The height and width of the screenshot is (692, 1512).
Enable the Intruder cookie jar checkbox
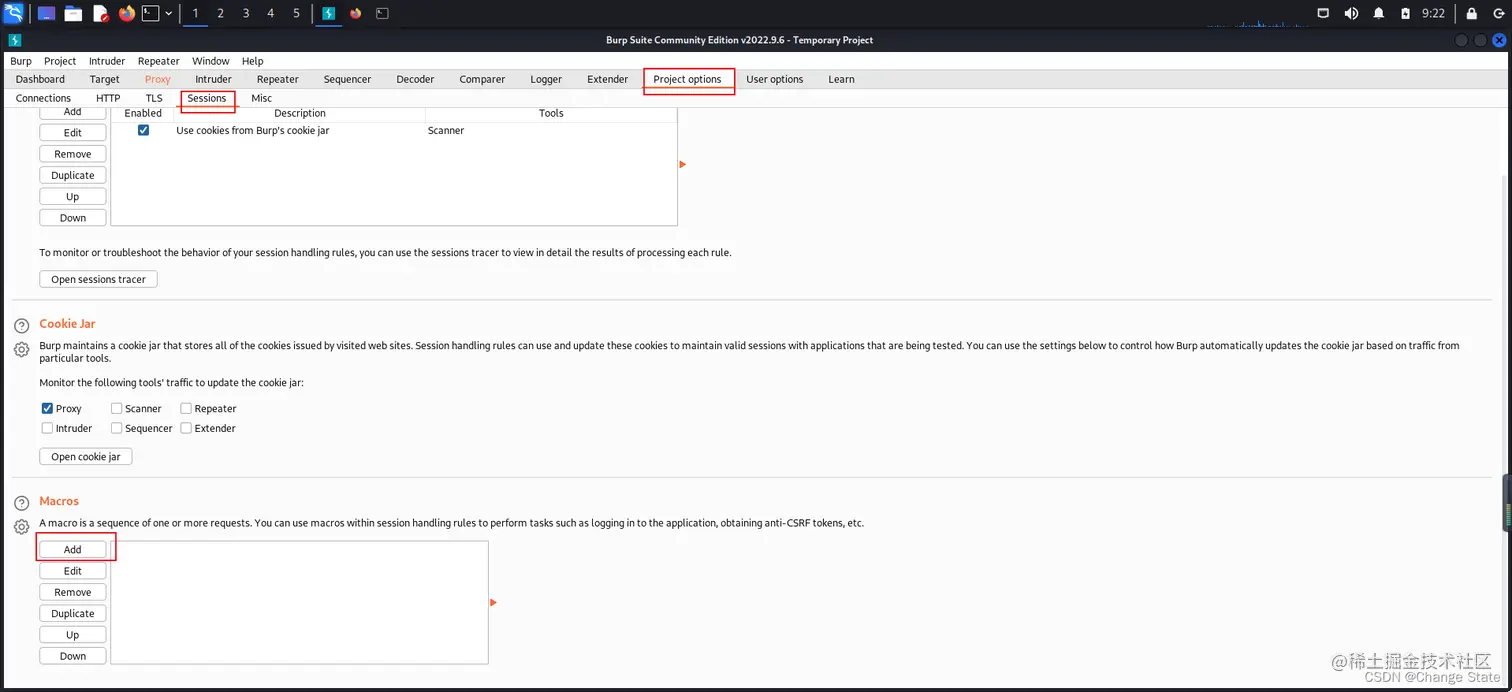point(47,428)
